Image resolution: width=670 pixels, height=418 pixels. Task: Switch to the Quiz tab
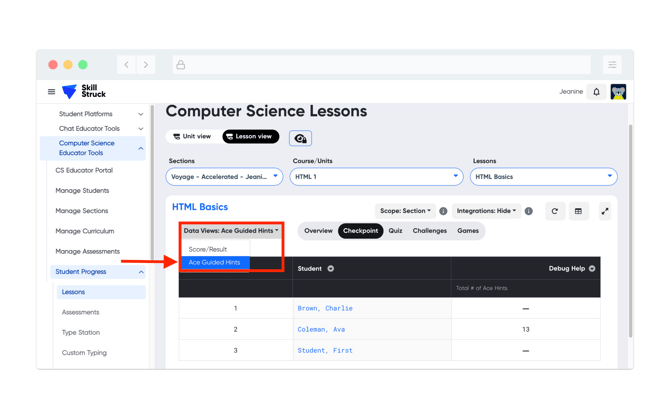click(395, 231)
